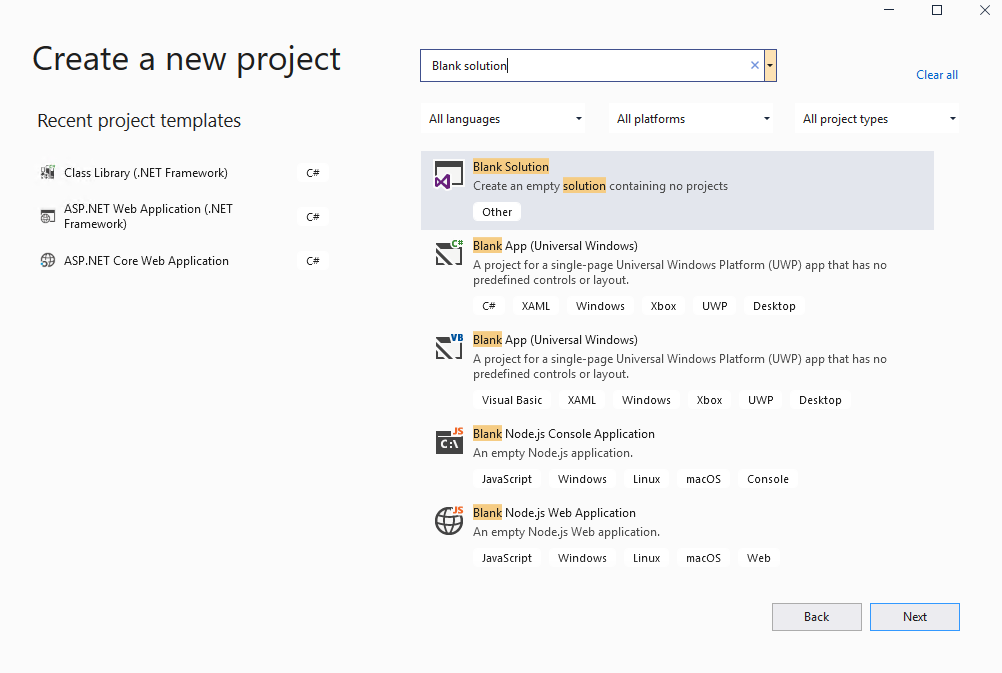Click the Class Library recent template icon
Screen dimensions: 1002x673
[47, 173]
